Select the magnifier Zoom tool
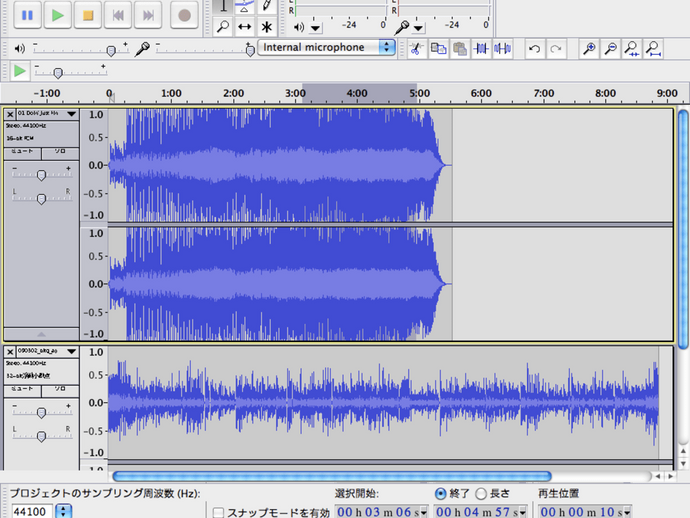 tap(223, 27)
